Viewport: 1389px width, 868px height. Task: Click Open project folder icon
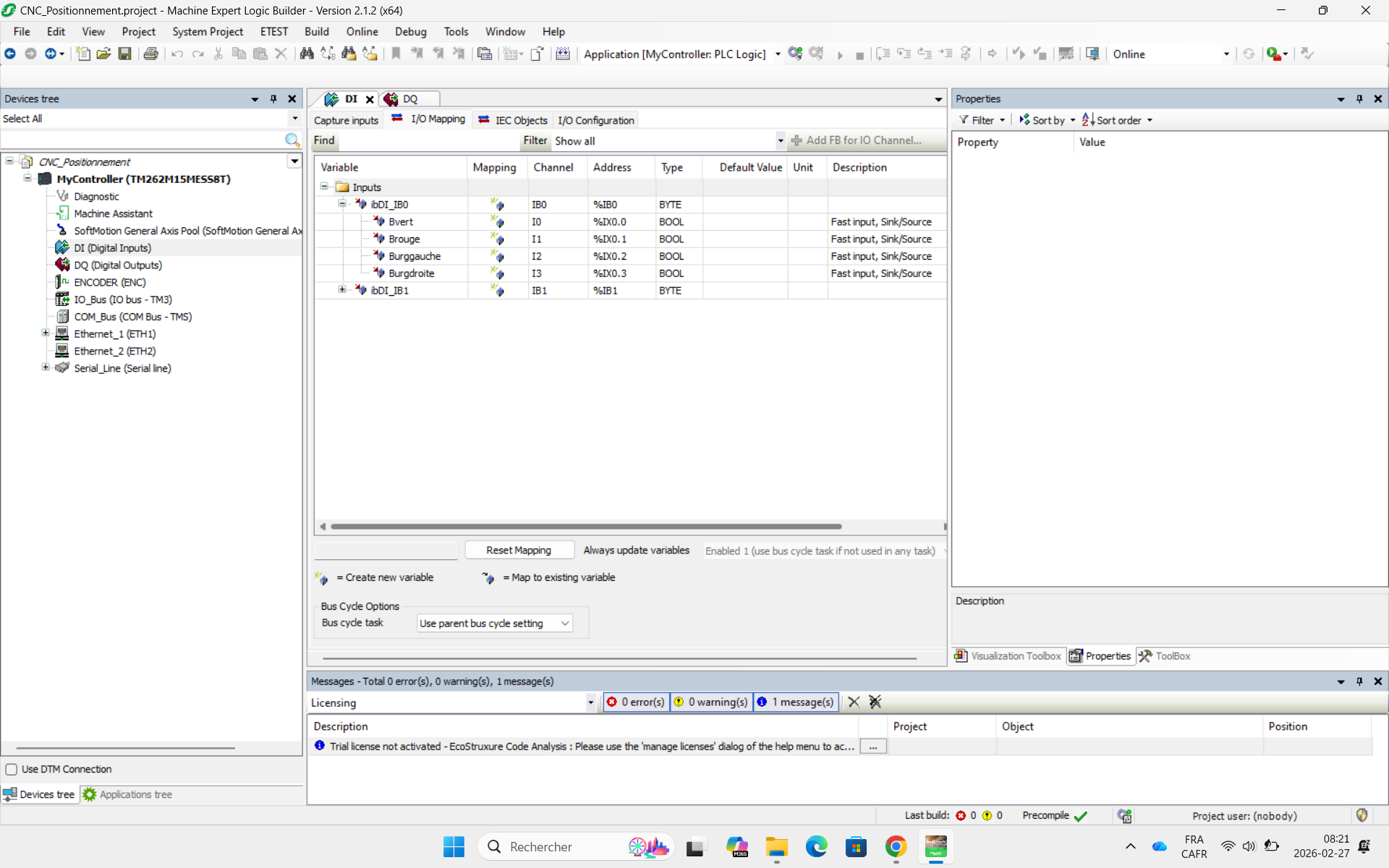click(x=103, y=54)
